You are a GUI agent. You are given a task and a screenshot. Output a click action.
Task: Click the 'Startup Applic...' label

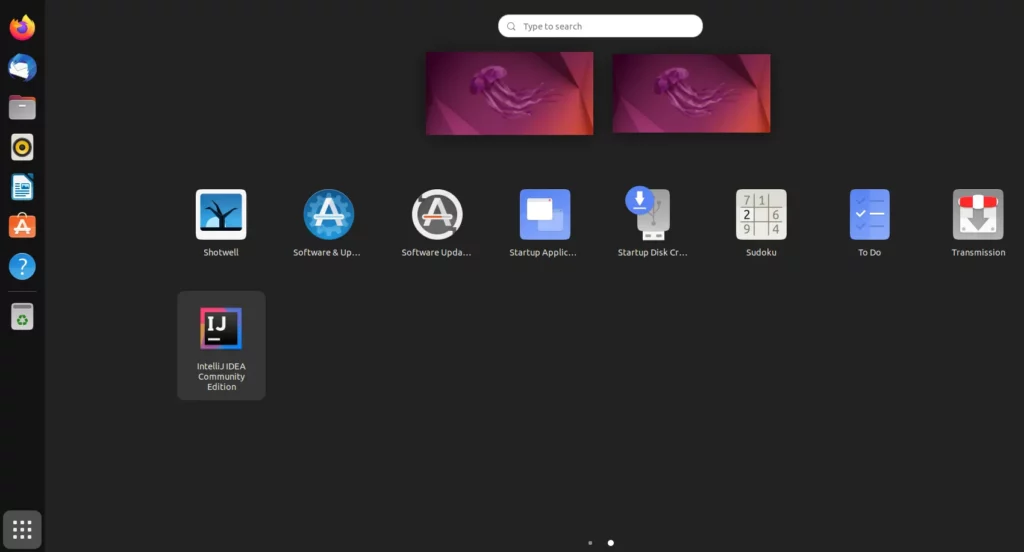click(x=543, y=252)
